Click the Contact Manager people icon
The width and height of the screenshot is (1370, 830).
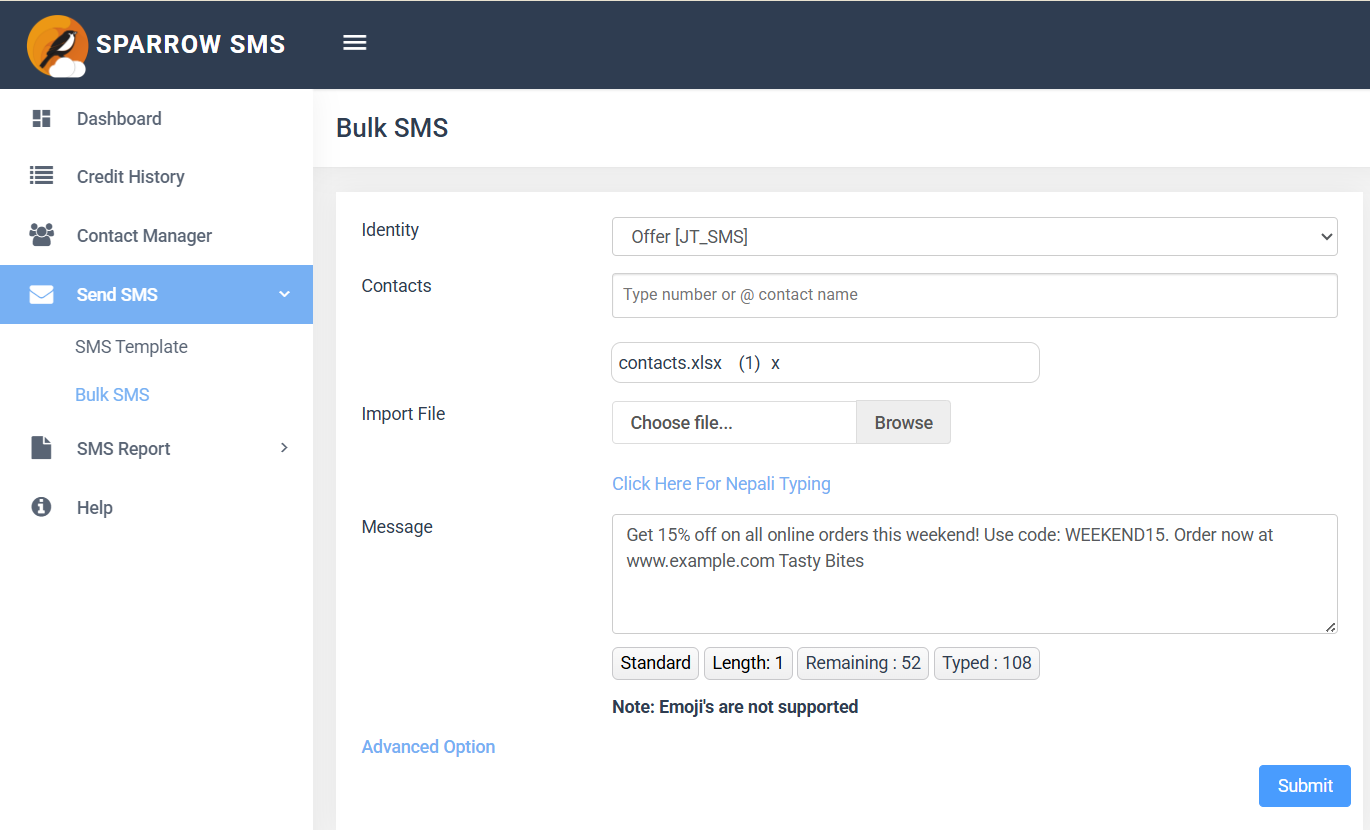click(x=41, y=235)
